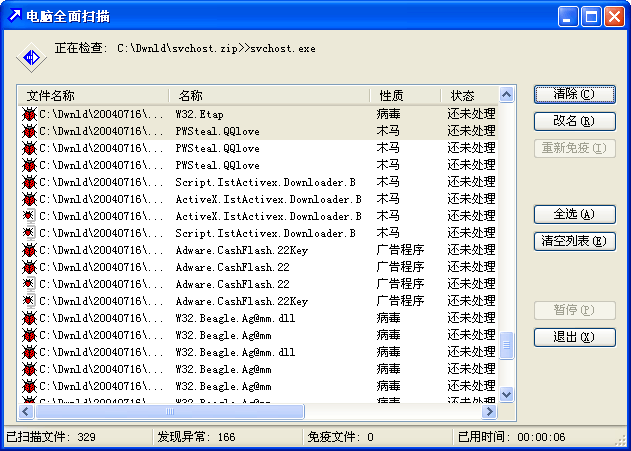Click bug icon of first W32.Beagle.Ag@mm.dll row
Image resolution: width=631 pixels, height=451 pixels.
[x=29, y=318]
